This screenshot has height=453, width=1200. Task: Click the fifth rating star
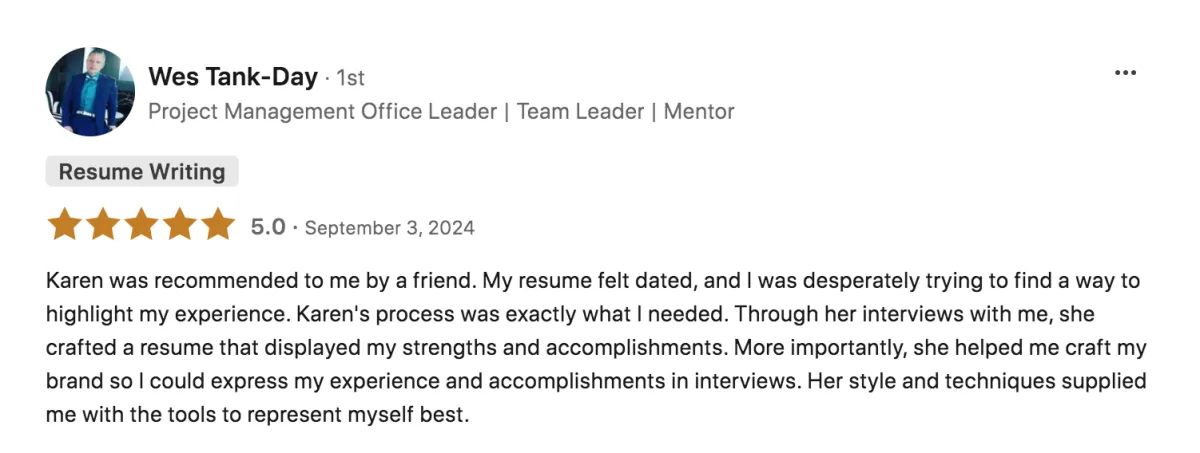pyautogui.click(x=217, y=225)
